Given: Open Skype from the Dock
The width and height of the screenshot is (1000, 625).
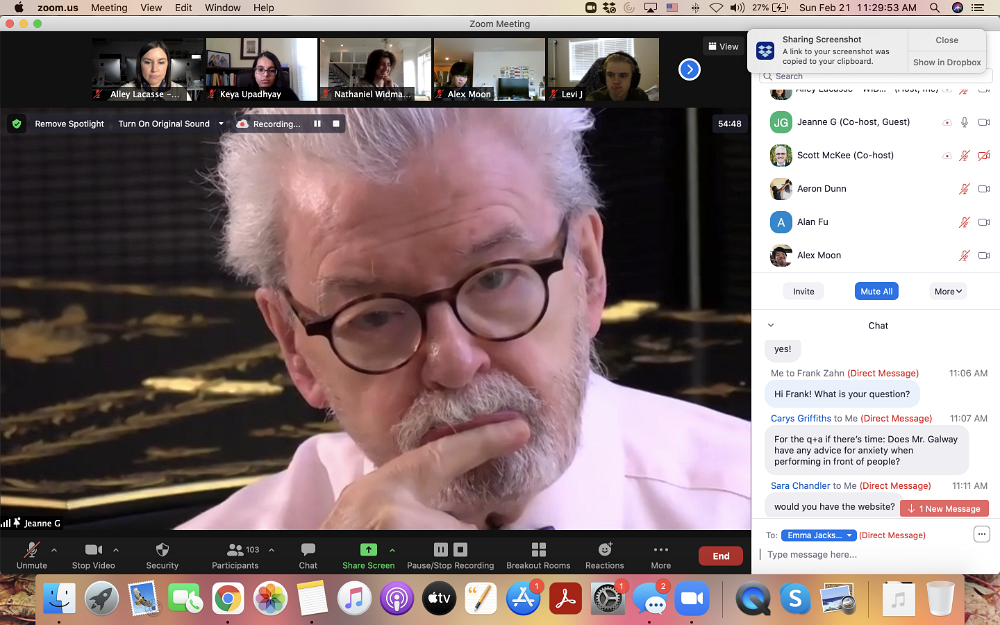Looking at the screenshot, I should click(795, 599).
